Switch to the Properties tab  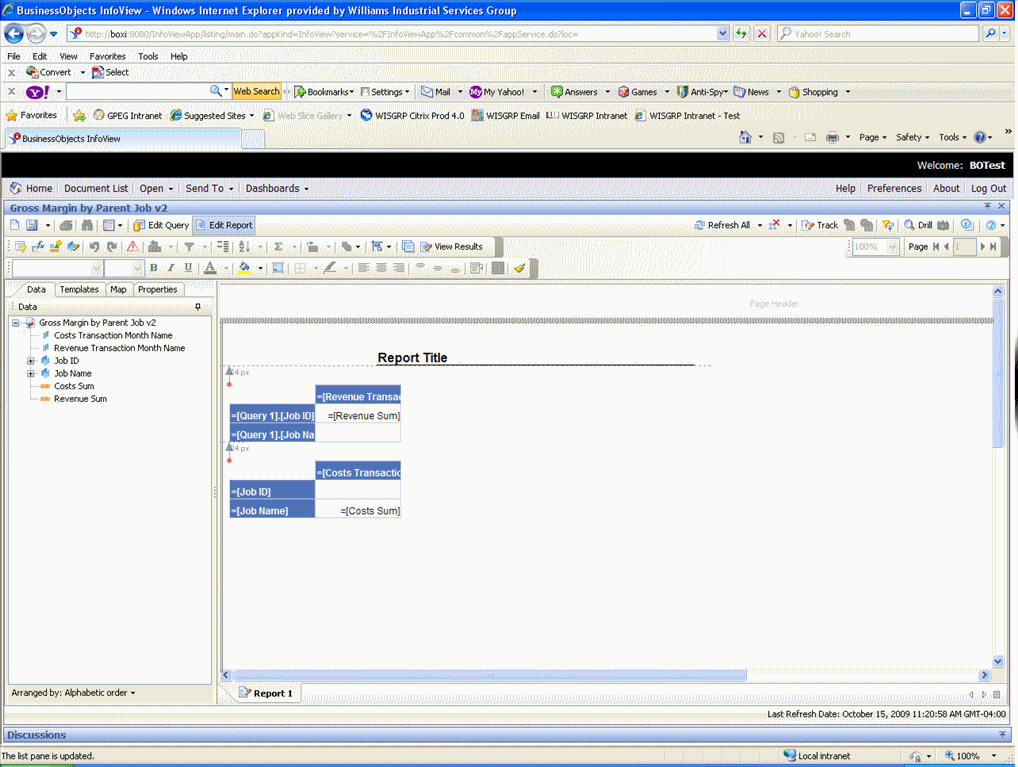[x=157, y=290]
